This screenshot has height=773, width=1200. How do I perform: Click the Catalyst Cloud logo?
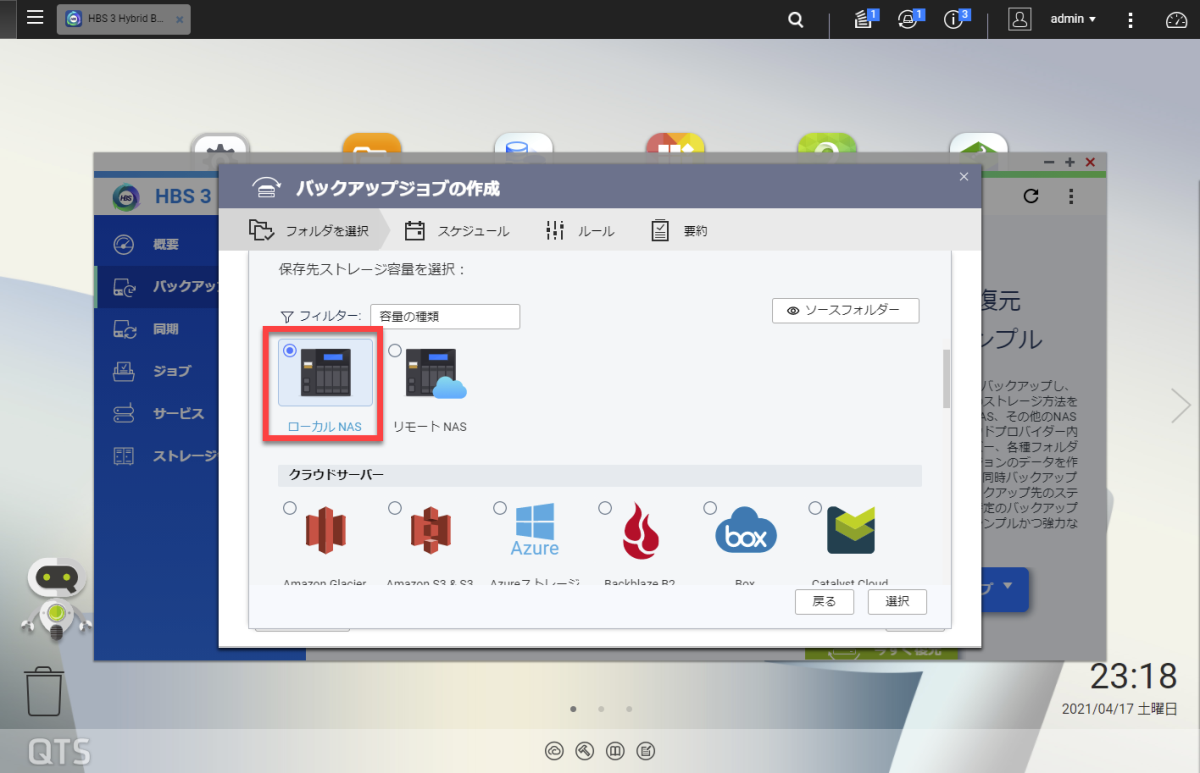point(851,531)
